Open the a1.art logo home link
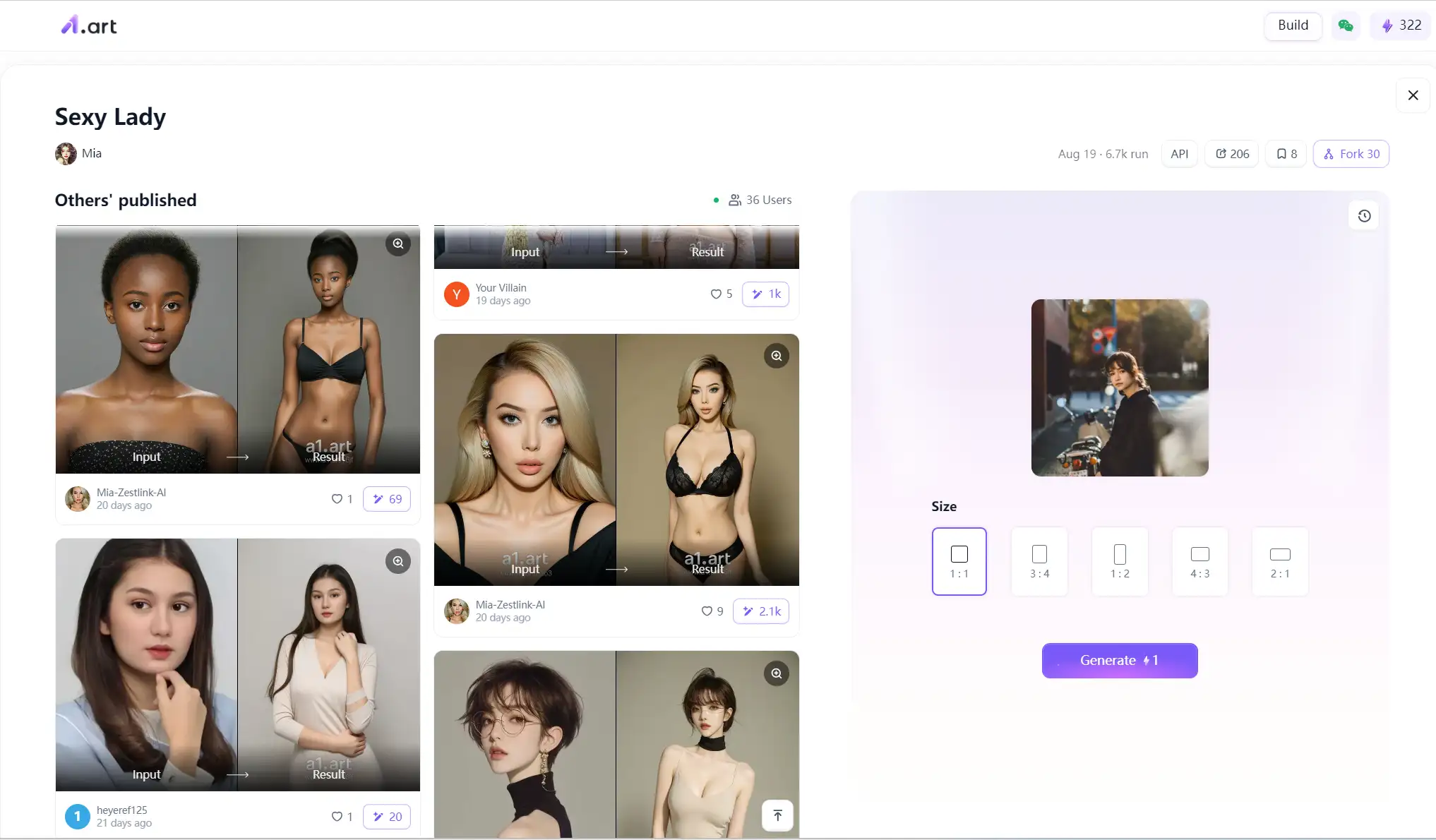 coord(89,25)
